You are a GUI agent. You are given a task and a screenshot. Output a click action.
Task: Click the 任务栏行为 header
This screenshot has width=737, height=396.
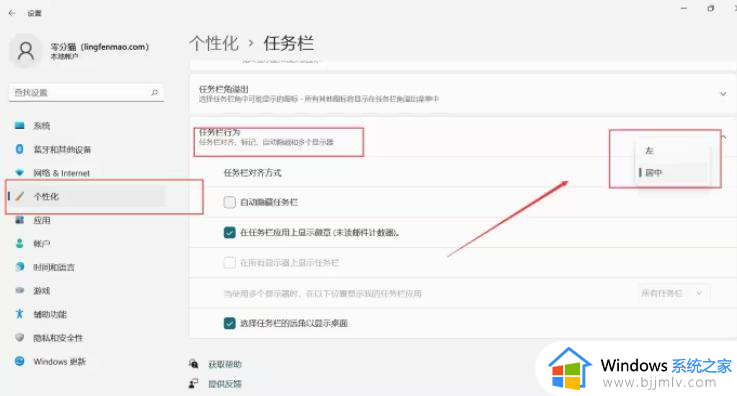pyautogui.click(x=219, y=132)
